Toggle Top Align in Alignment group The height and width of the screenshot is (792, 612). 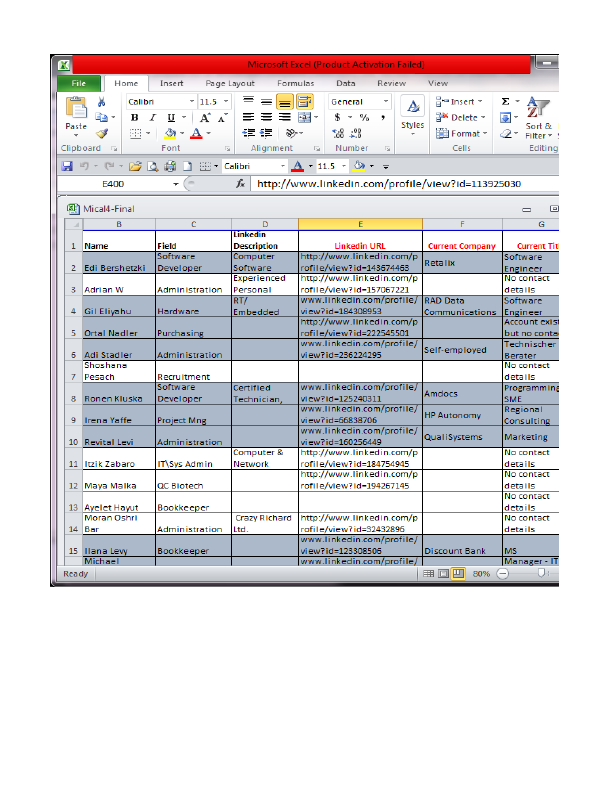coord(248,102)
